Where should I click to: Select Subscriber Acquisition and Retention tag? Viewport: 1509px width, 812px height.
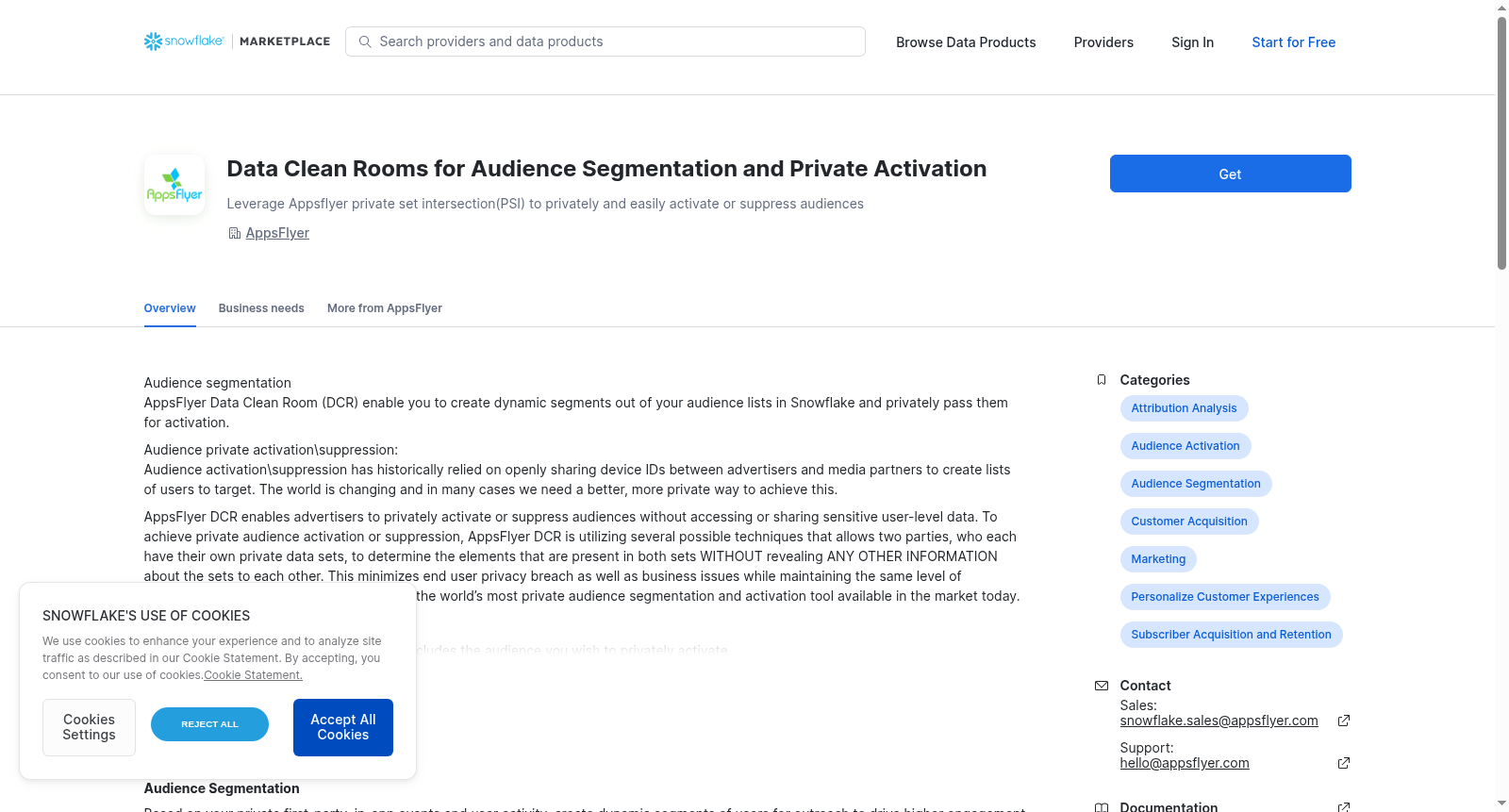tap(1231, 635)
